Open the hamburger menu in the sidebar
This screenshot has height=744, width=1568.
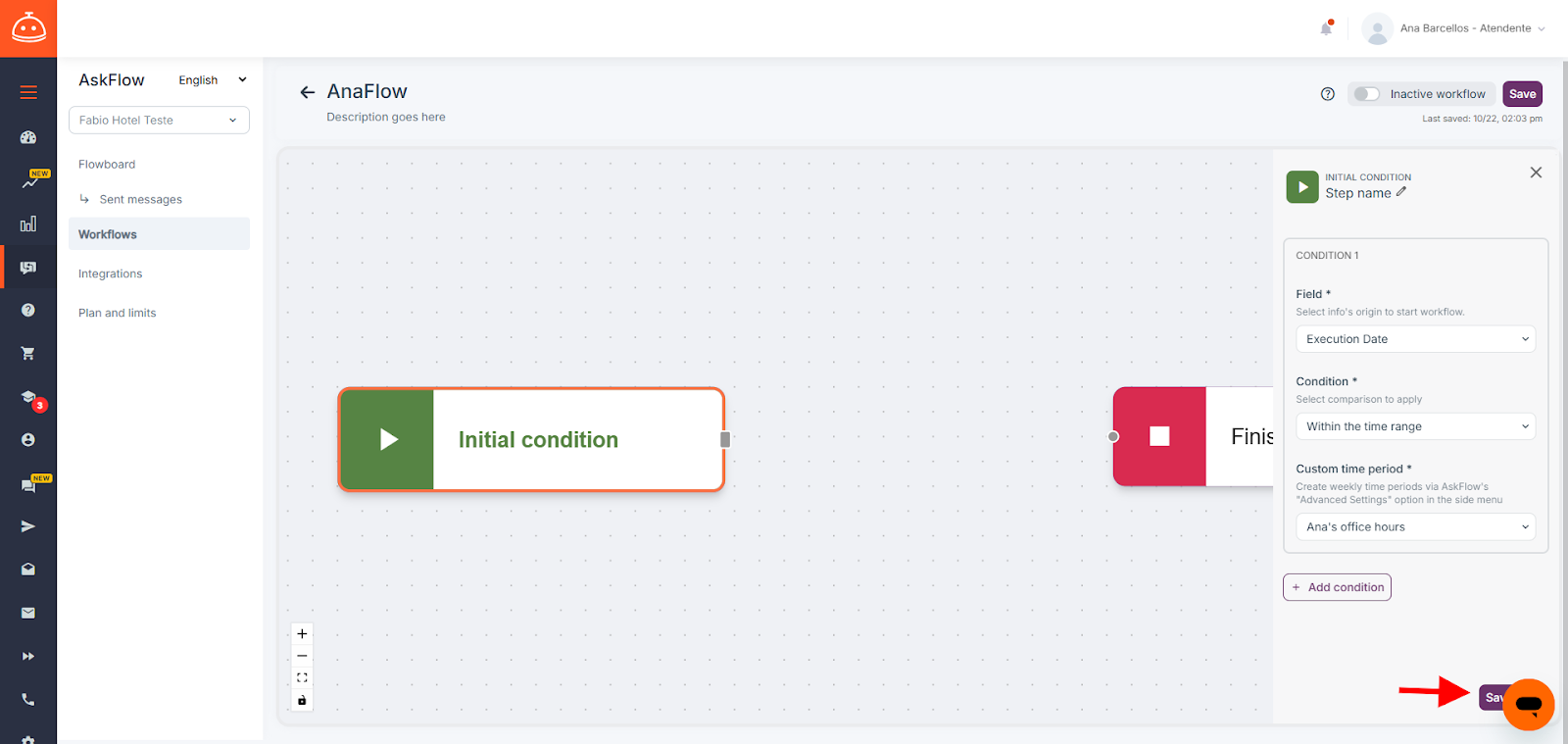(x=28, y=92)
